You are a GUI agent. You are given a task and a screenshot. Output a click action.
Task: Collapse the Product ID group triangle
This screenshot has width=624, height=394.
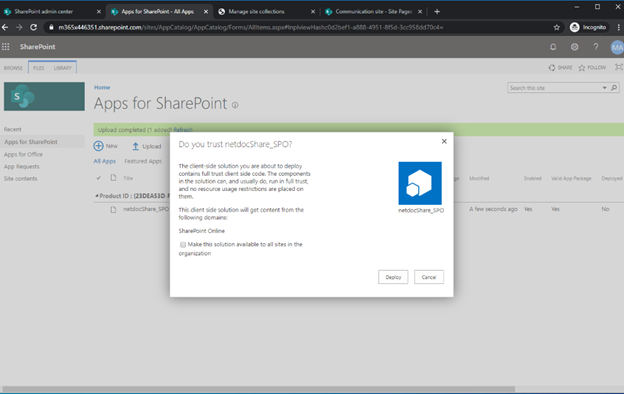coord(97,196)
